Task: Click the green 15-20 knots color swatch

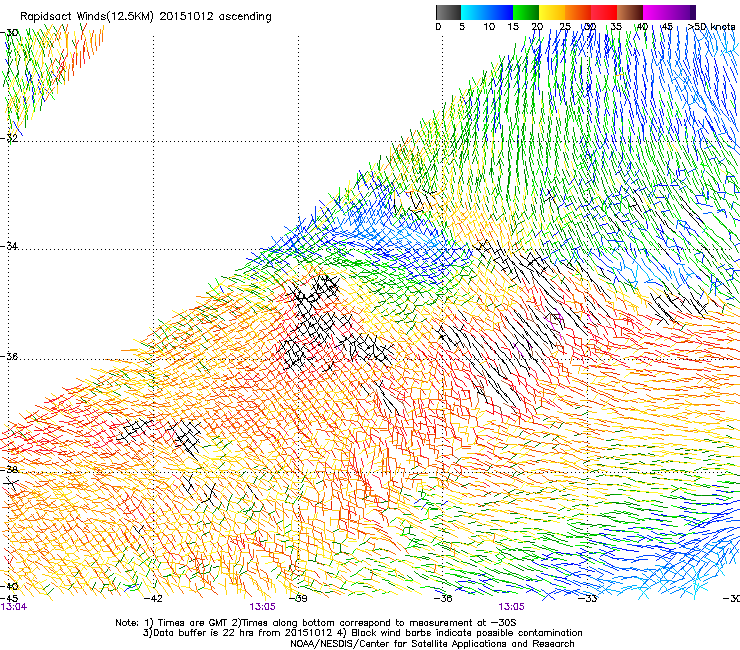Action: pyautogui.click(x=526, y=12)
